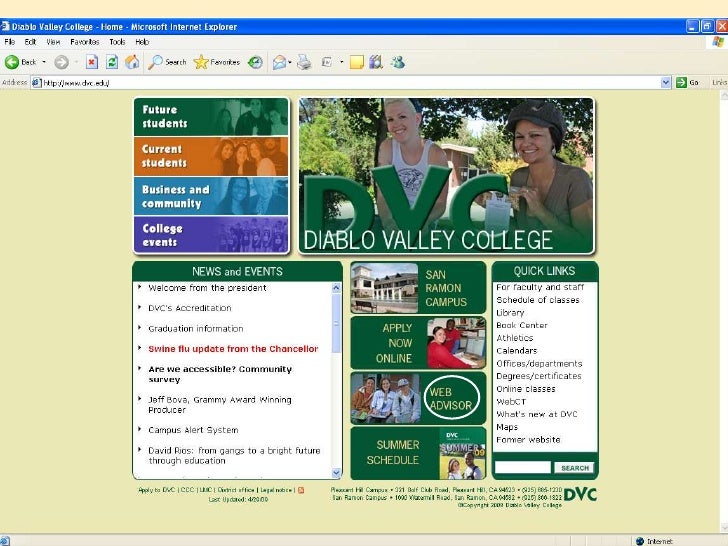This screenshot has width=728, height=546.
Task: Click the address bar URL field
Action: point(351,83)
